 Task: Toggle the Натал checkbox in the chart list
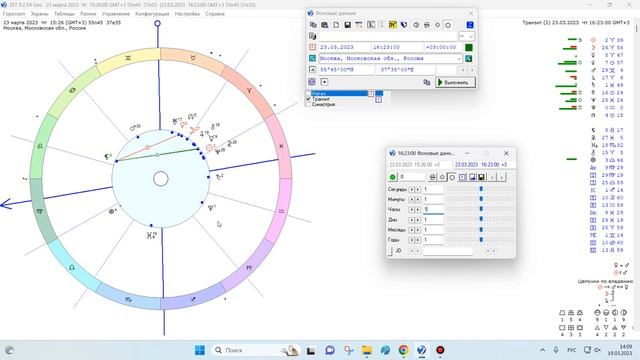[x=309, y=94]
